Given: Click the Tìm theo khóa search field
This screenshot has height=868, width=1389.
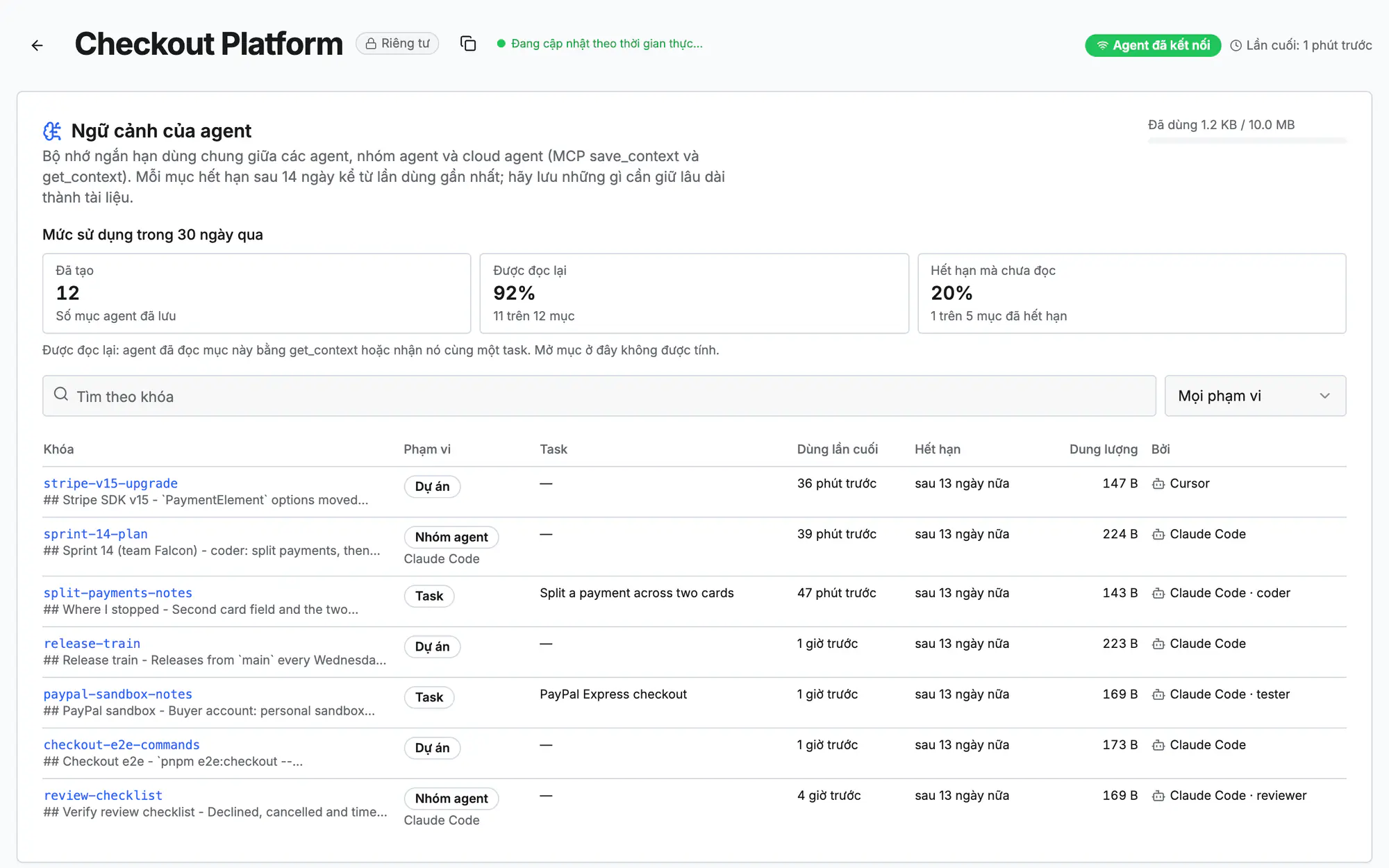Looking at the screenshot, I should pos(599,396).
